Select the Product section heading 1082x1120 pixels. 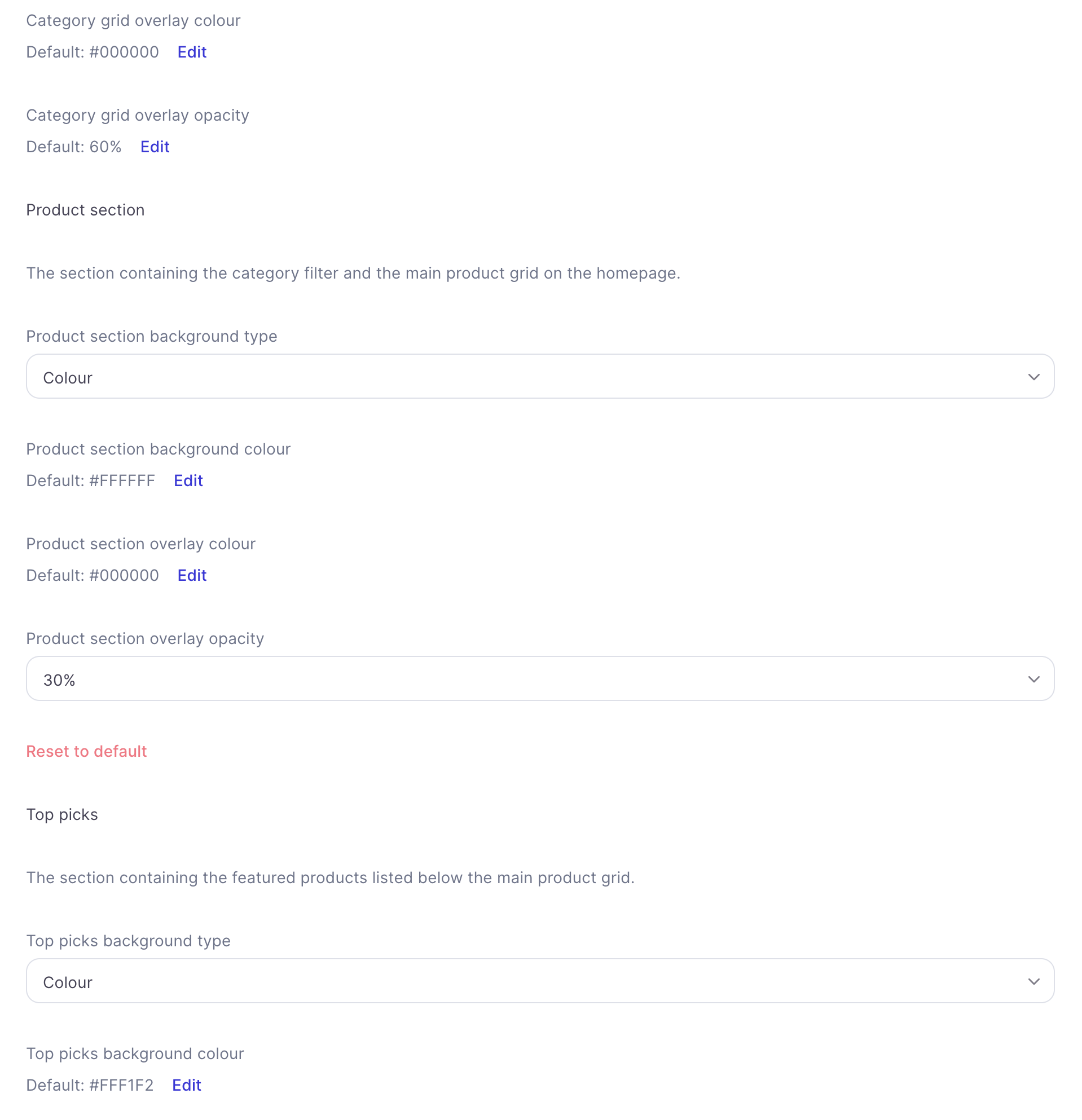85,210
